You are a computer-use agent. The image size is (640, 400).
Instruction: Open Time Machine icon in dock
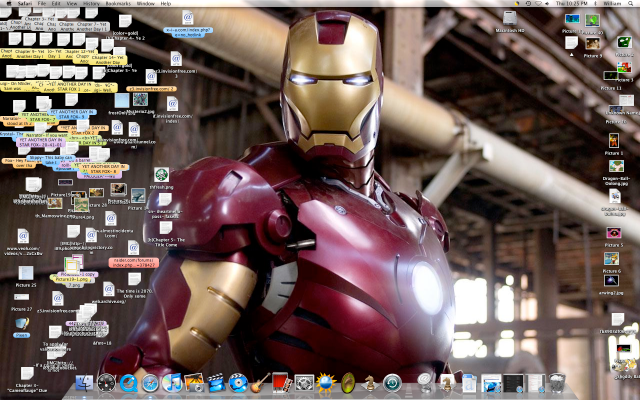point(392,383)
